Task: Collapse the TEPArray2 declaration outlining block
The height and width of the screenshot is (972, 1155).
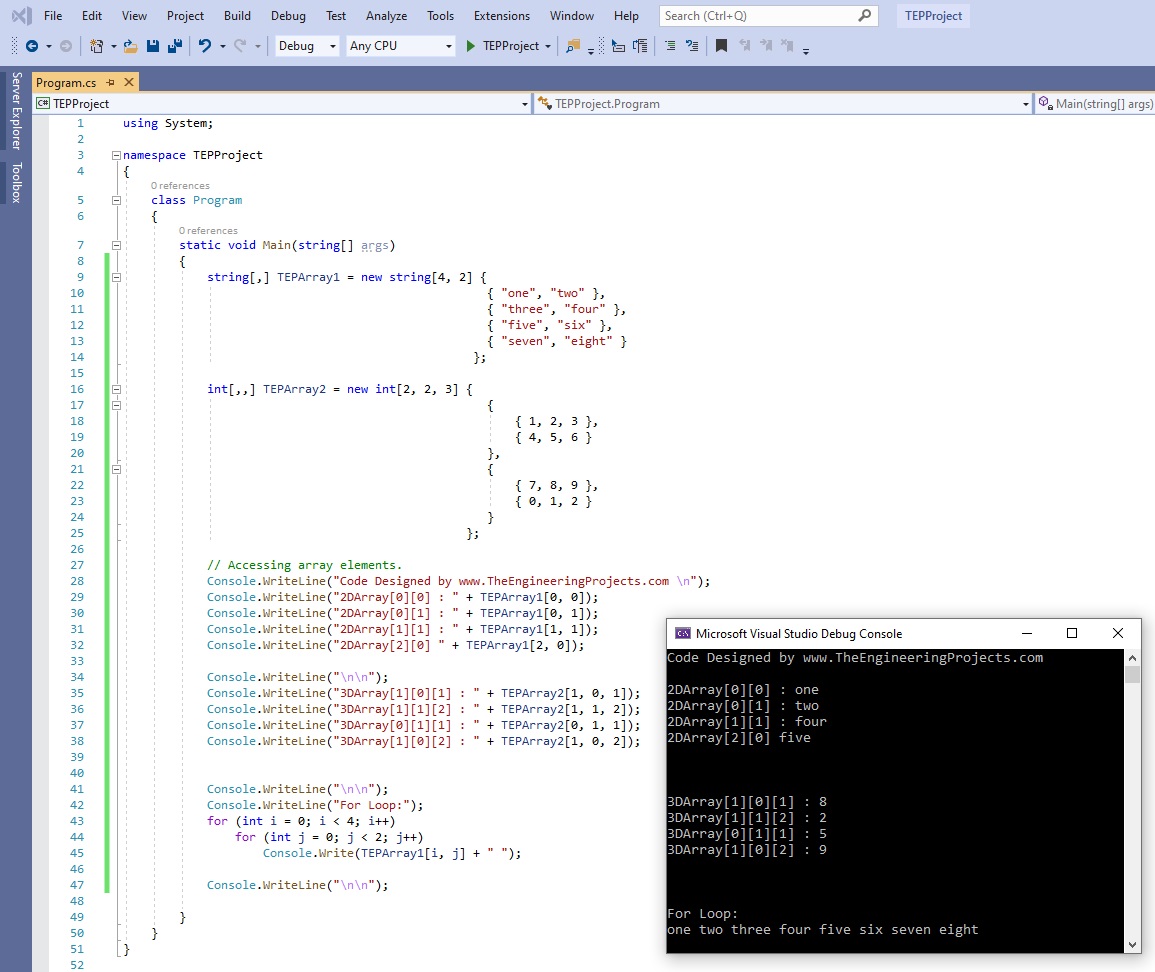Action: 116,390
